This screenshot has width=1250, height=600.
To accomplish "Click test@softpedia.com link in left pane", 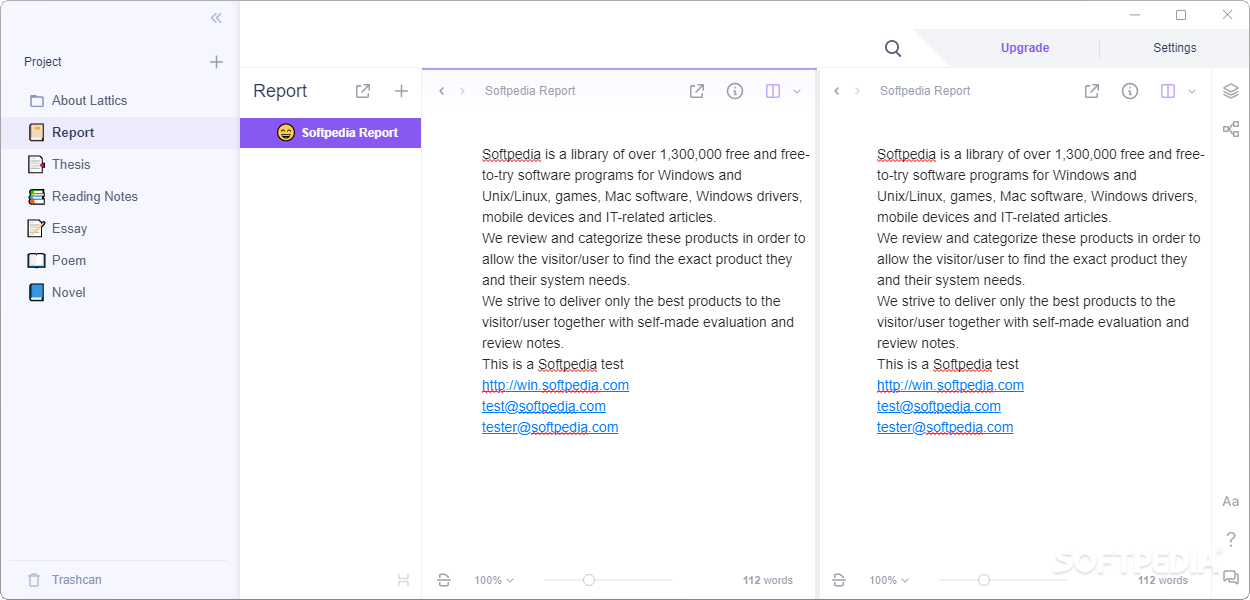I will 544,406.
